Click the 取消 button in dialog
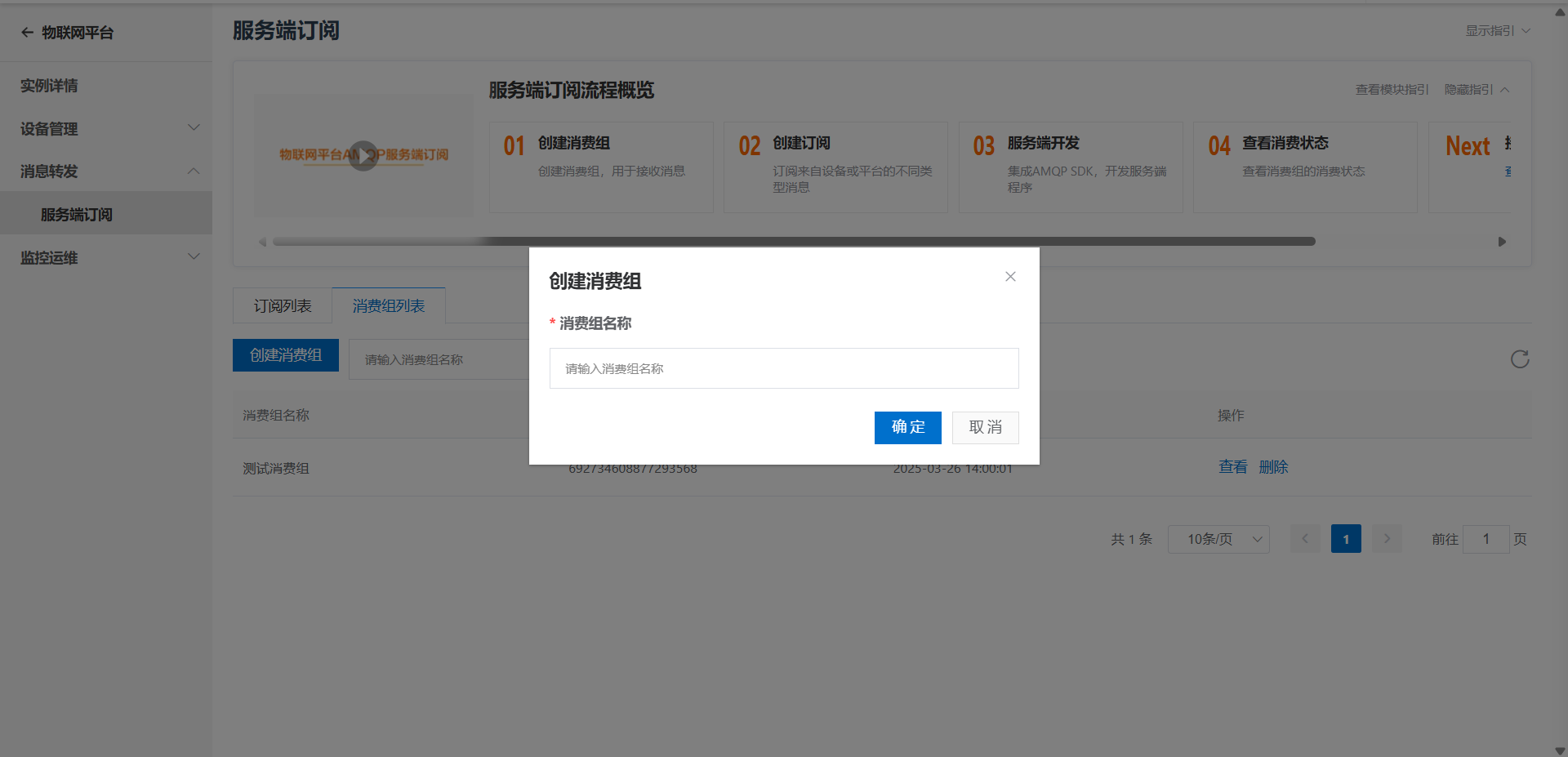 point(985,428)
